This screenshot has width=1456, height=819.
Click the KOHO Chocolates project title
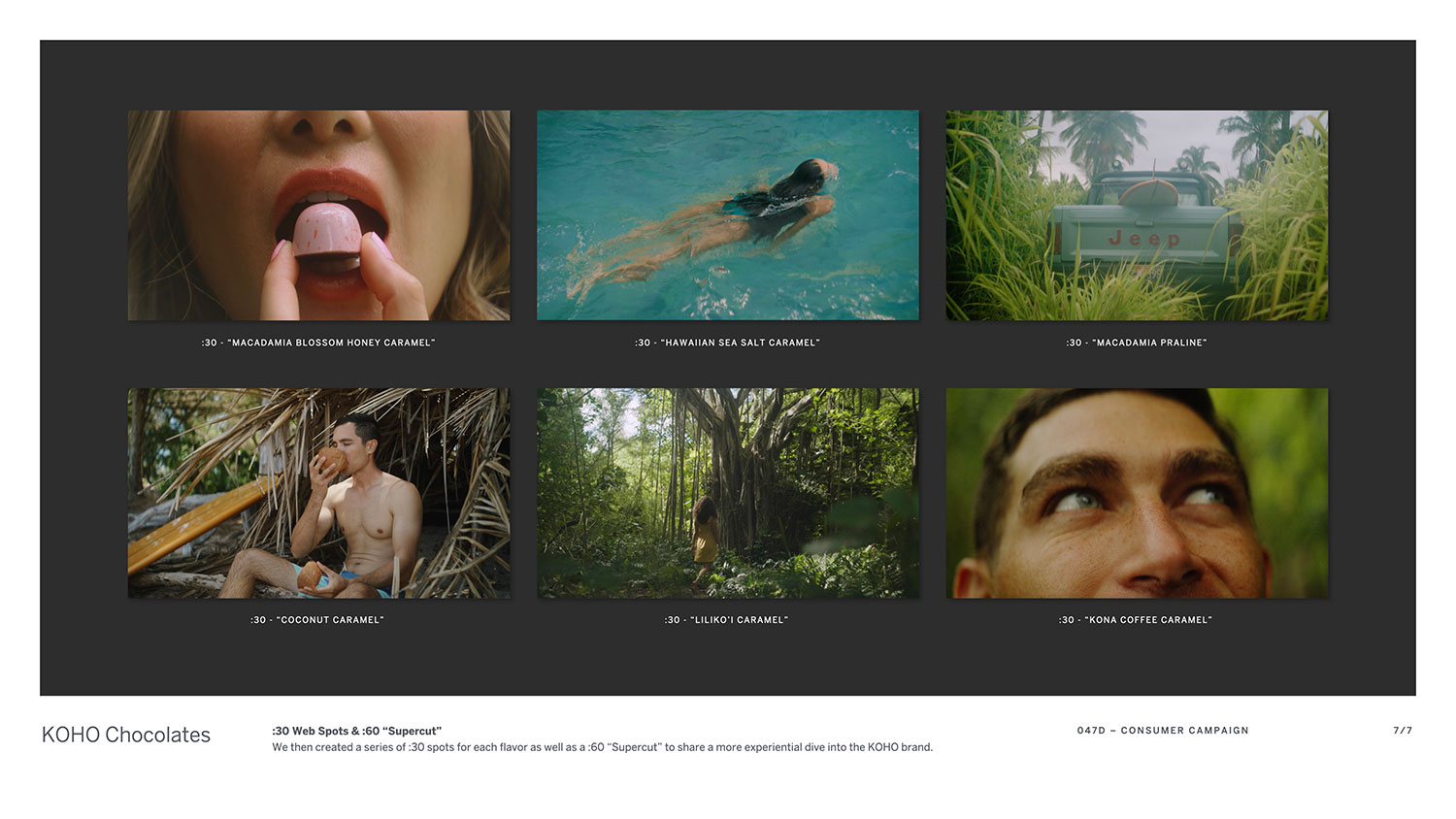[126, 735]
